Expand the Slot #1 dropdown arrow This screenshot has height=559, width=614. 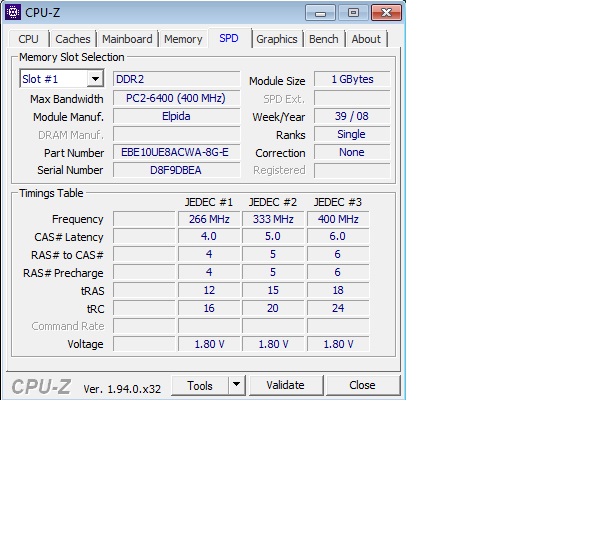pyautogui.click(x=95, y=79)
